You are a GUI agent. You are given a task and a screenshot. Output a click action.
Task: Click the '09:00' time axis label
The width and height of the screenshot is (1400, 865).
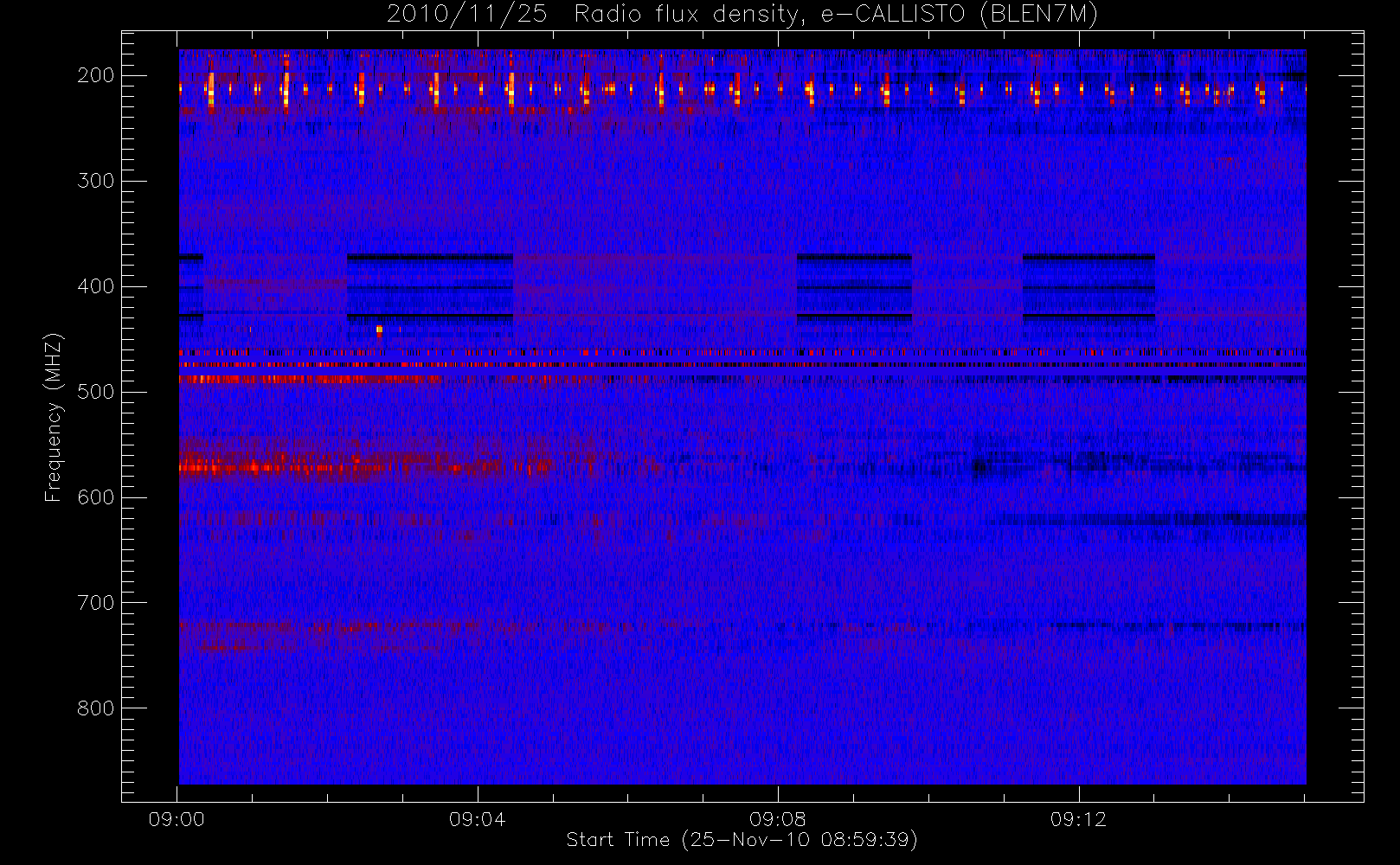coord(177,819)
